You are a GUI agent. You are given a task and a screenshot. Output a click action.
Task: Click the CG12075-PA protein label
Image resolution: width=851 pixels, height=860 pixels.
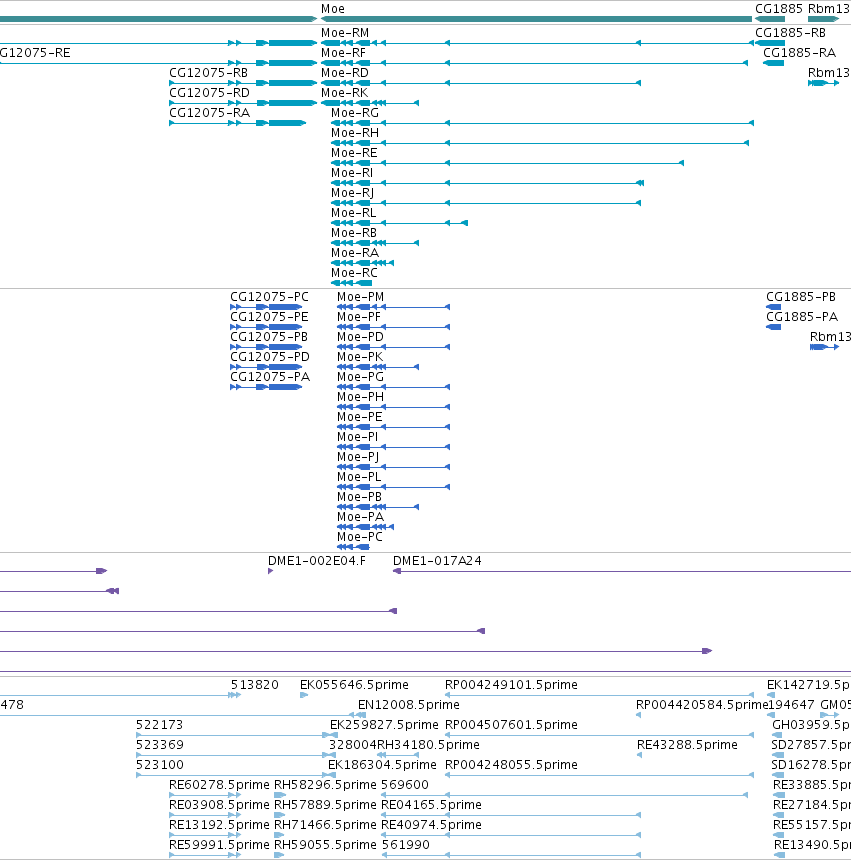point(270,377)
